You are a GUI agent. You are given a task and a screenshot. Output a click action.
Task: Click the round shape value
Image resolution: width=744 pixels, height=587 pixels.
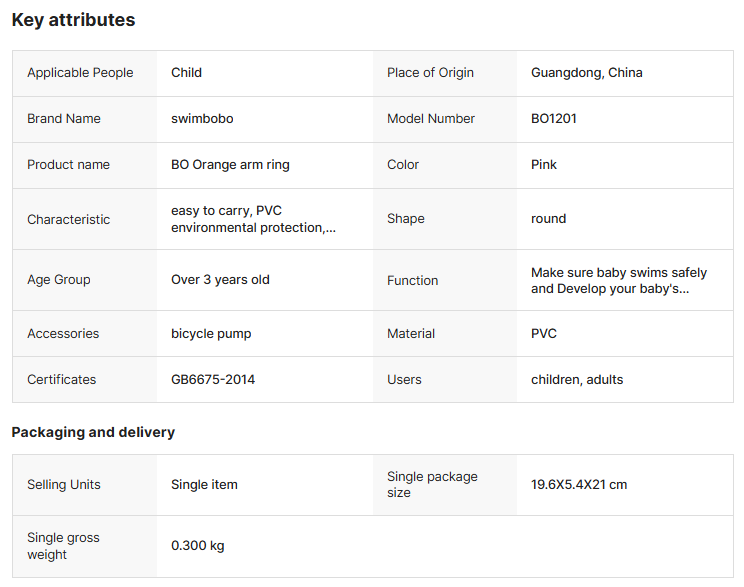(x=548, y=219)
